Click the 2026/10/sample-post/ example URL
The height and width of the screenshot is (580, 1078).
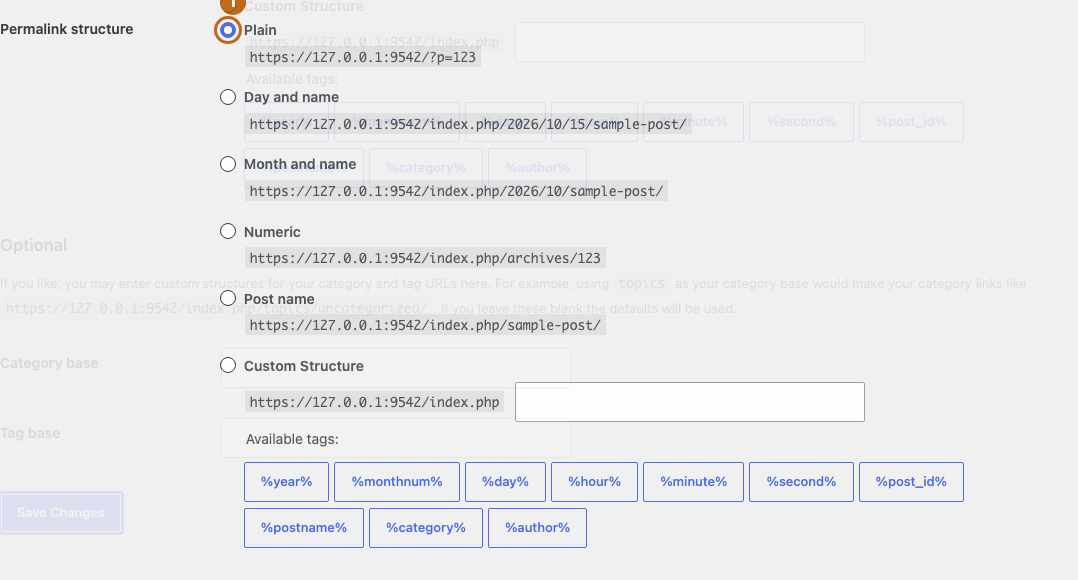click(x=456, y=191)
